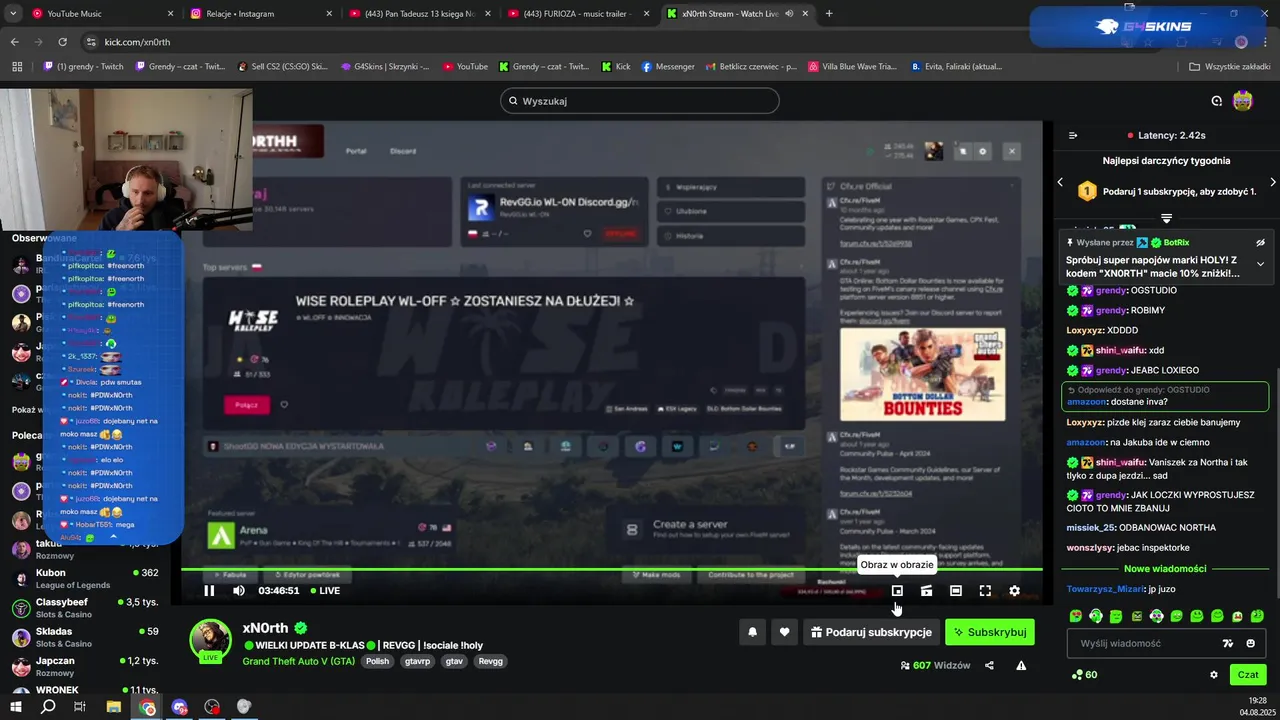This screenshot has height=720, width=1280.
Task: Open the channel points balance showing 60
Action: tap(1084, 675)
